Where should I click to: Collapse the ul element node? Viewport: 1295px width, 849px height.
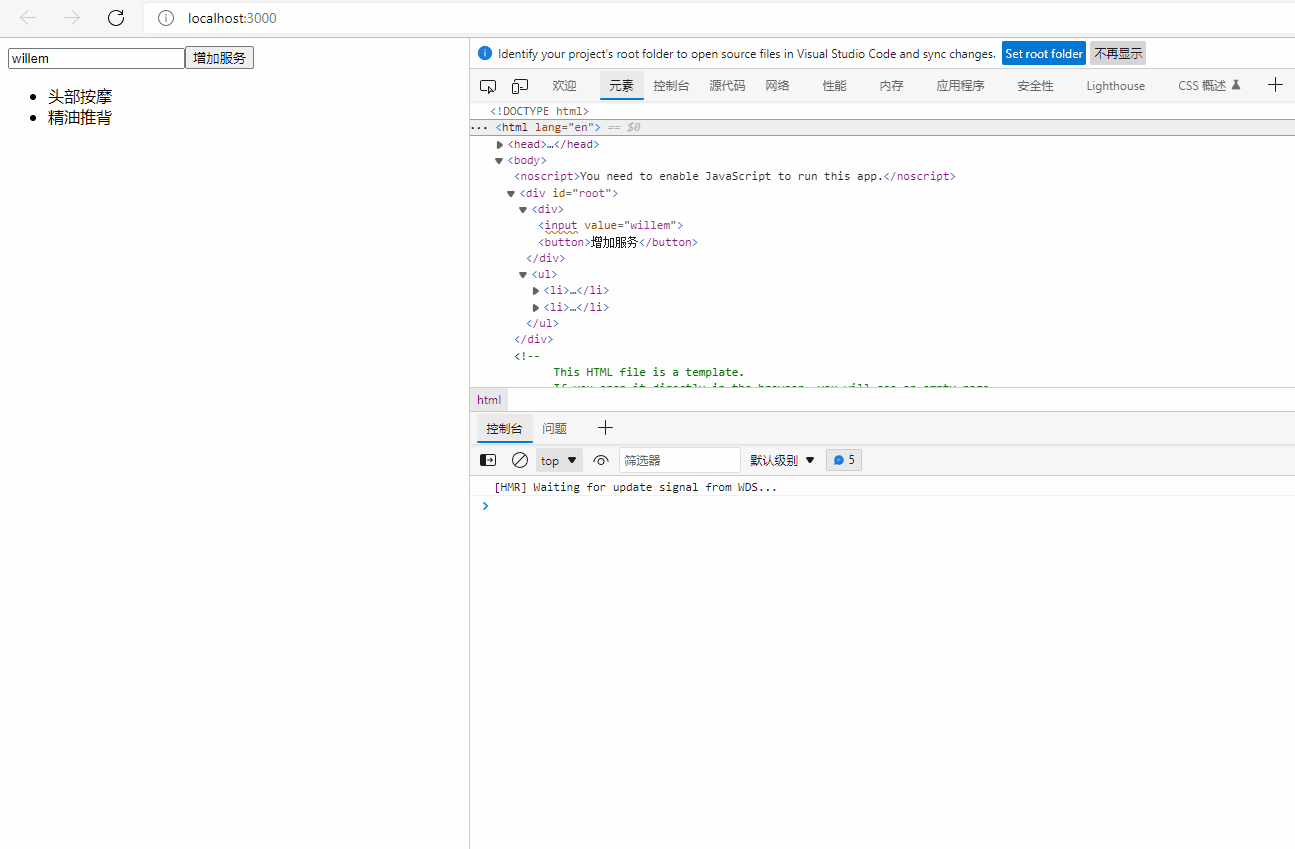[523, 275]
